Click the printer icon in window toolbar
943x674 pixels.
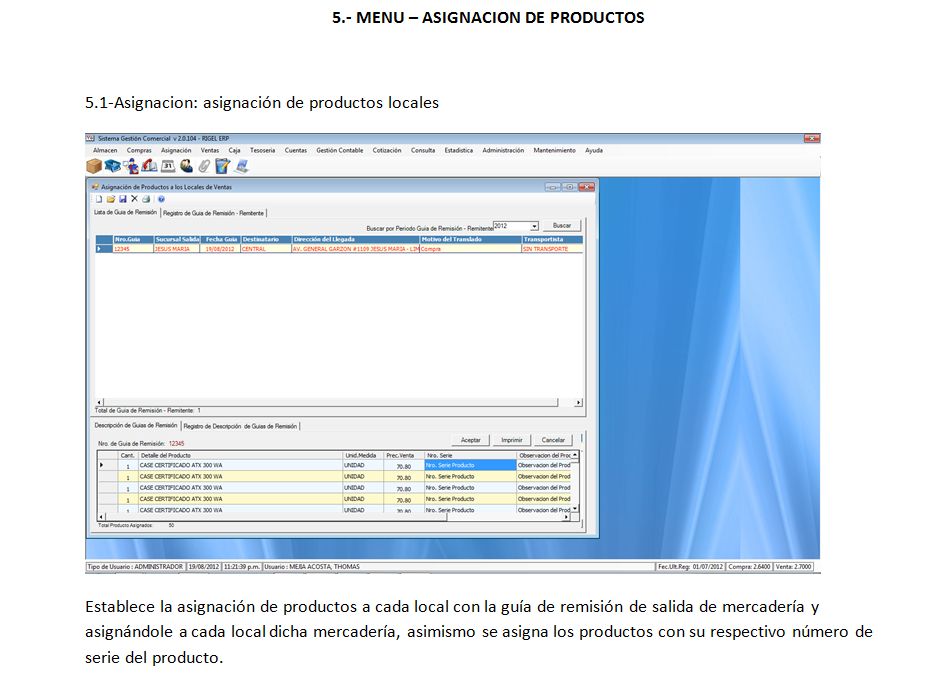coord(146,199)
